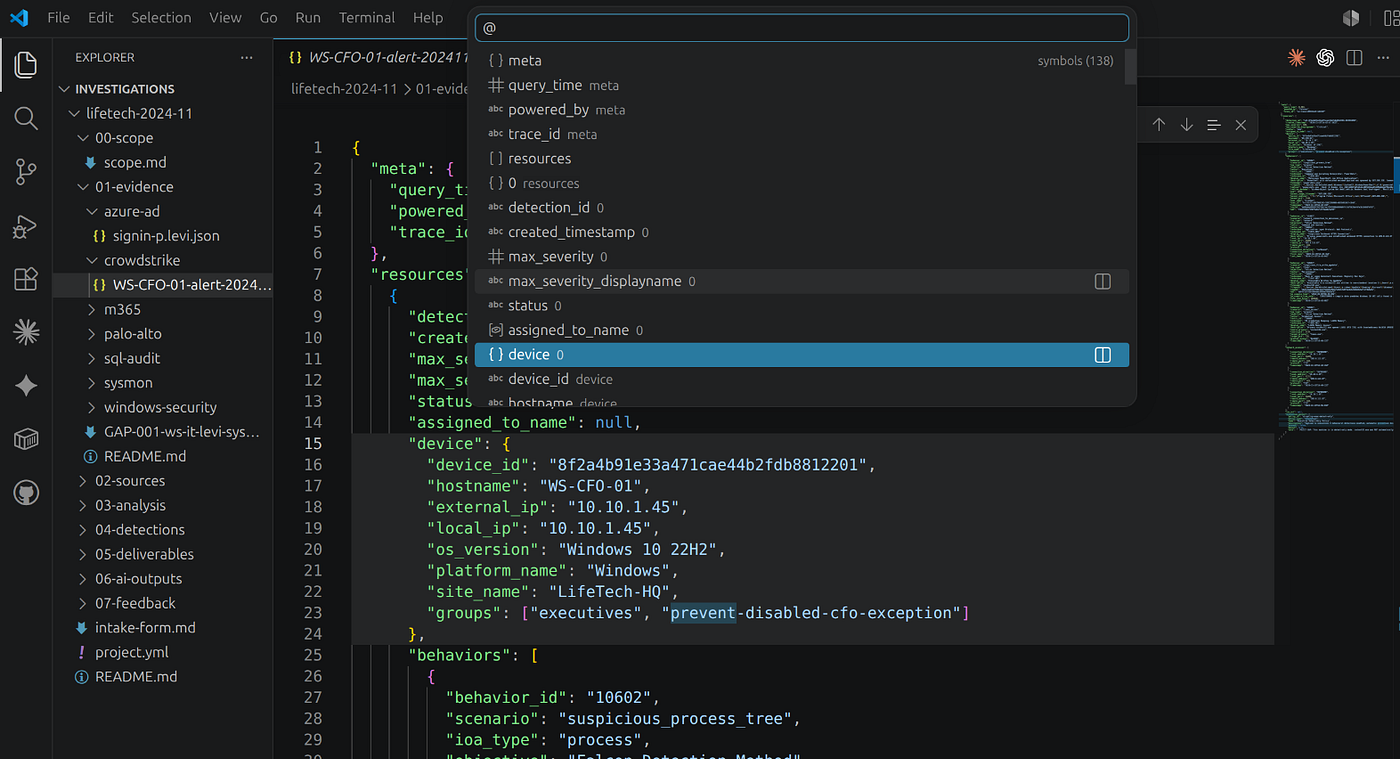Open the container crate icon in activity bar
Screen dimensions: 1400x759
point(26,439)
